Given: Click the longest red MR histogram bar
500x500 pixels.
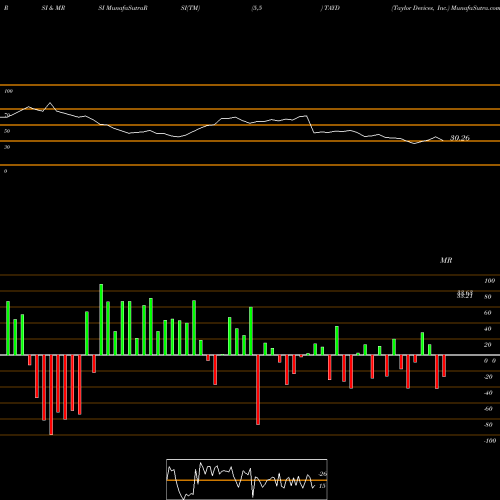Looking at the screenshot, I should click(x=51, y=395).
